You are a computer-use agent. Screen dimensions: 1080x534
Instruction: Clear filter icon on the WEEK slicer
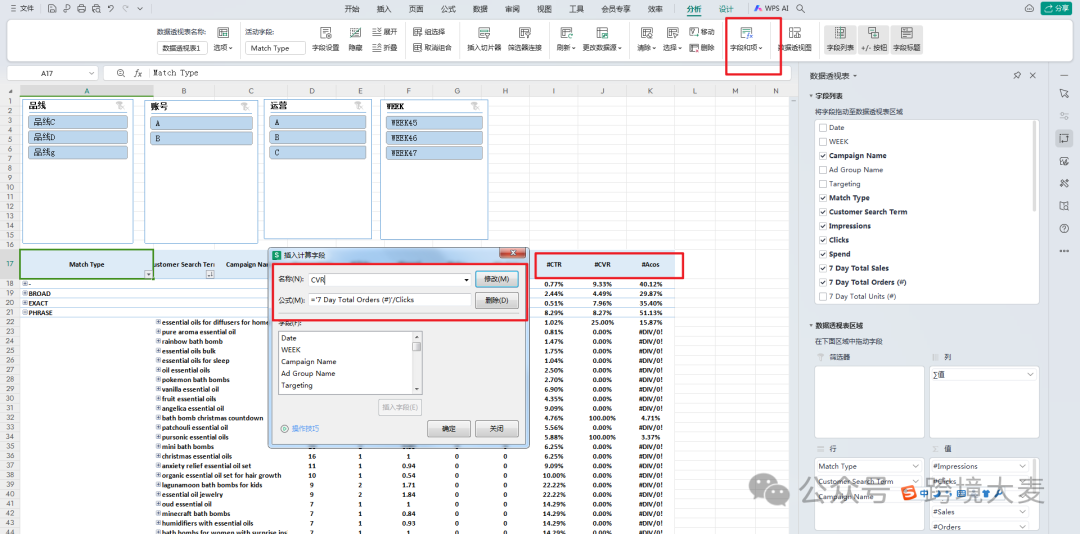coord(477,106)
